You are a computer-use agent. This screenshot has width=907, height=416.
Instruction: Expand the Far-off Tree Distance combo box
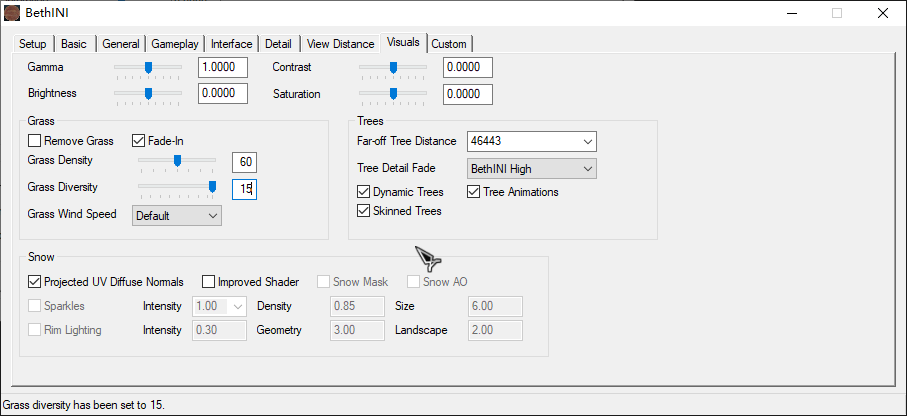[588, 141]
